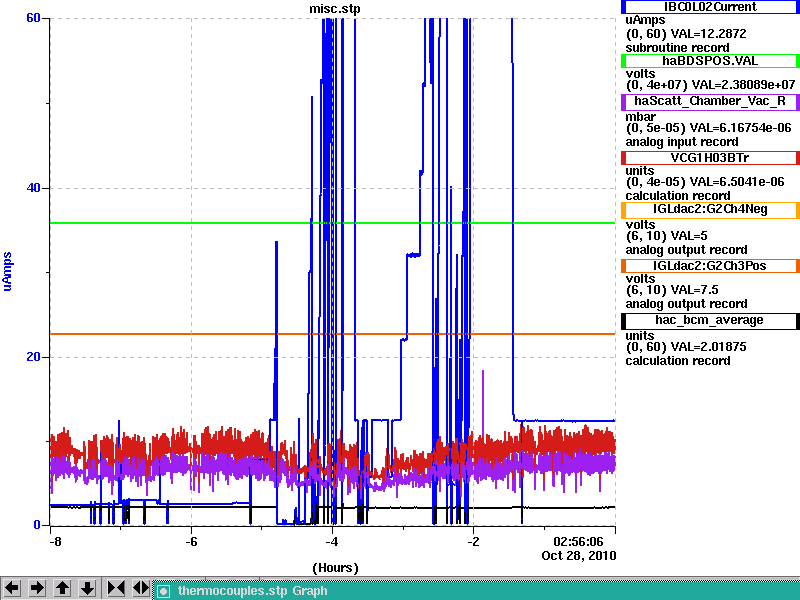This screenshot has width=800, height=600.
Task: Click the pan right arrow button
Action: [x=37, y=588]
